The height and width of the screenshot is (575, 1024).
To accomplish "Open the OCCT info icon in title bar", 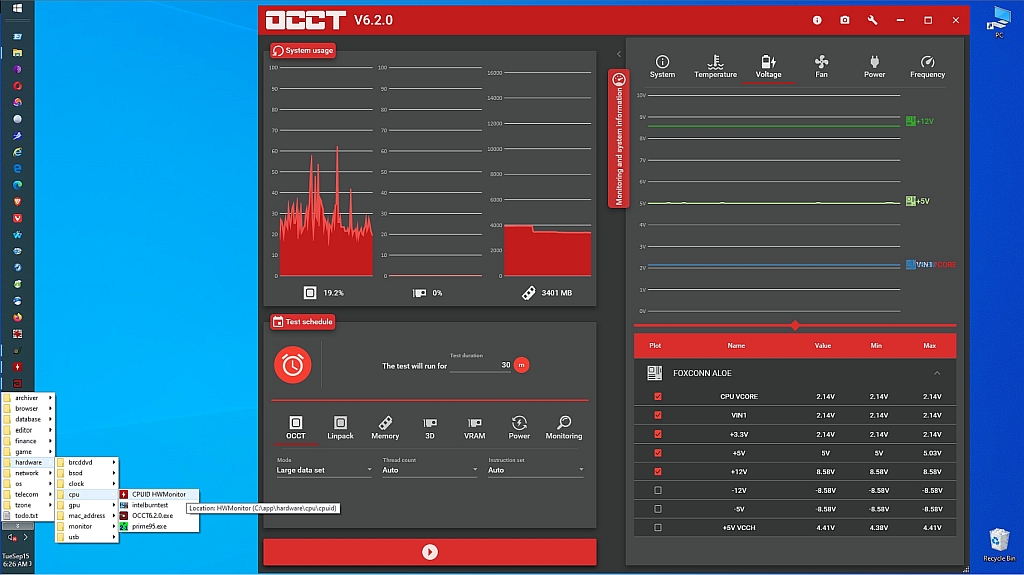I will [817, 20].
